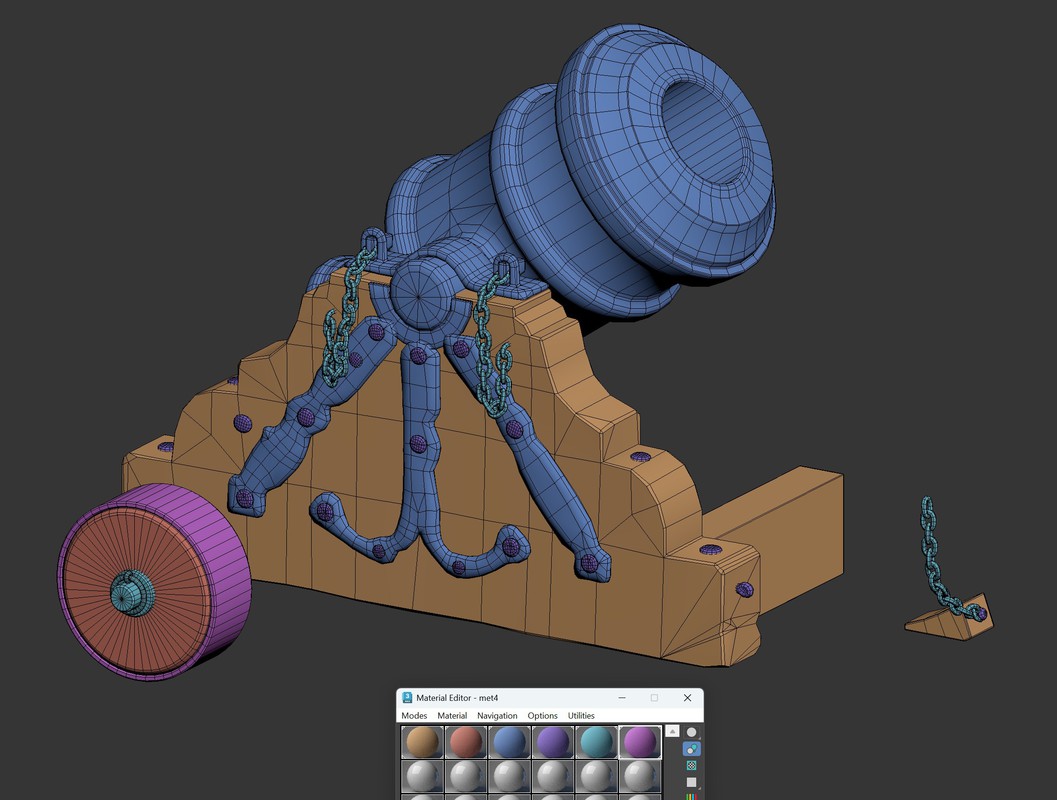Click the Sample UV Tiling icon
Viewport: 1057px width, 800px height.
(692, 782)
